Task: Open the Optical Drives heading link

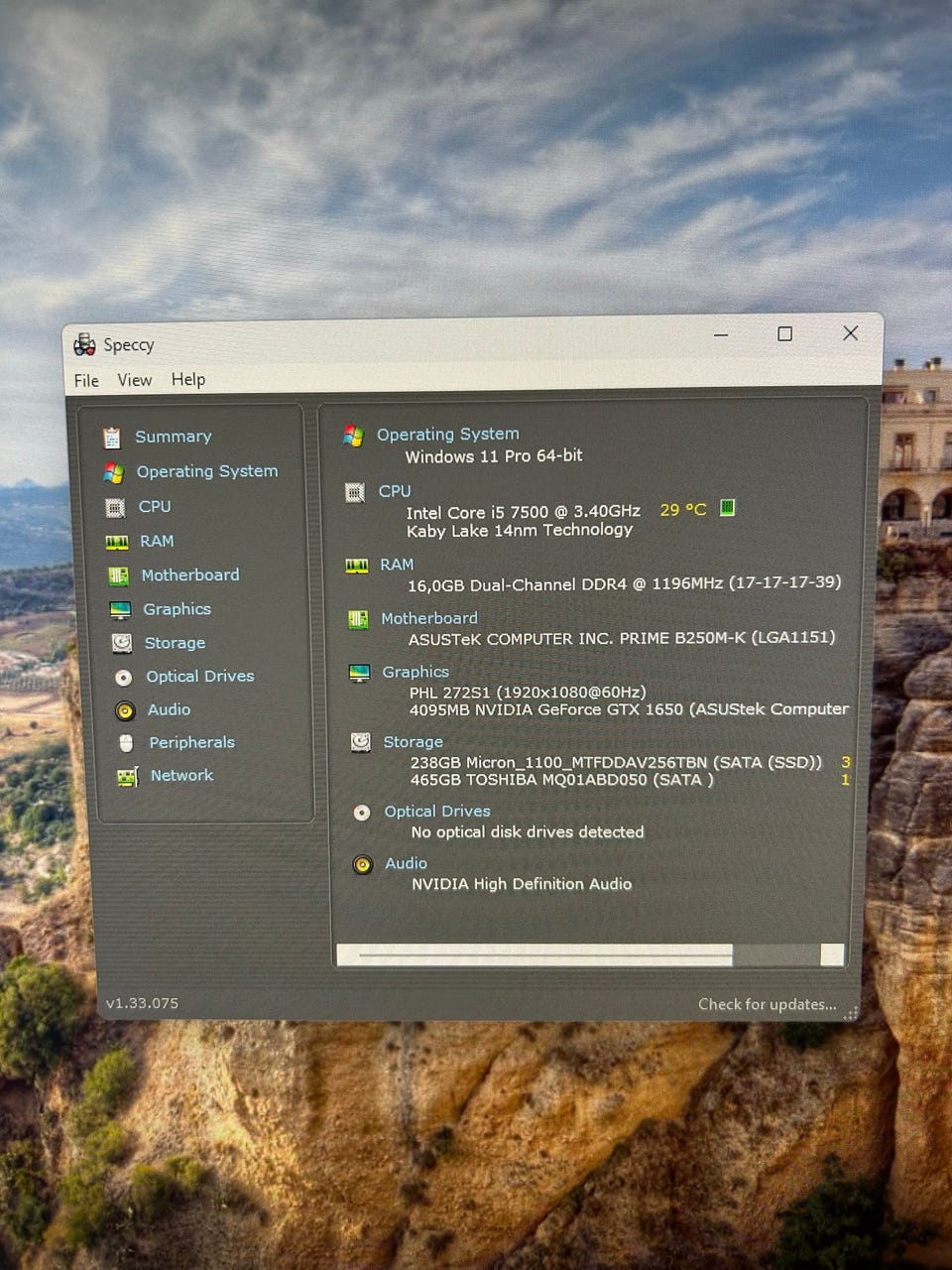Action: coord(437,812)
